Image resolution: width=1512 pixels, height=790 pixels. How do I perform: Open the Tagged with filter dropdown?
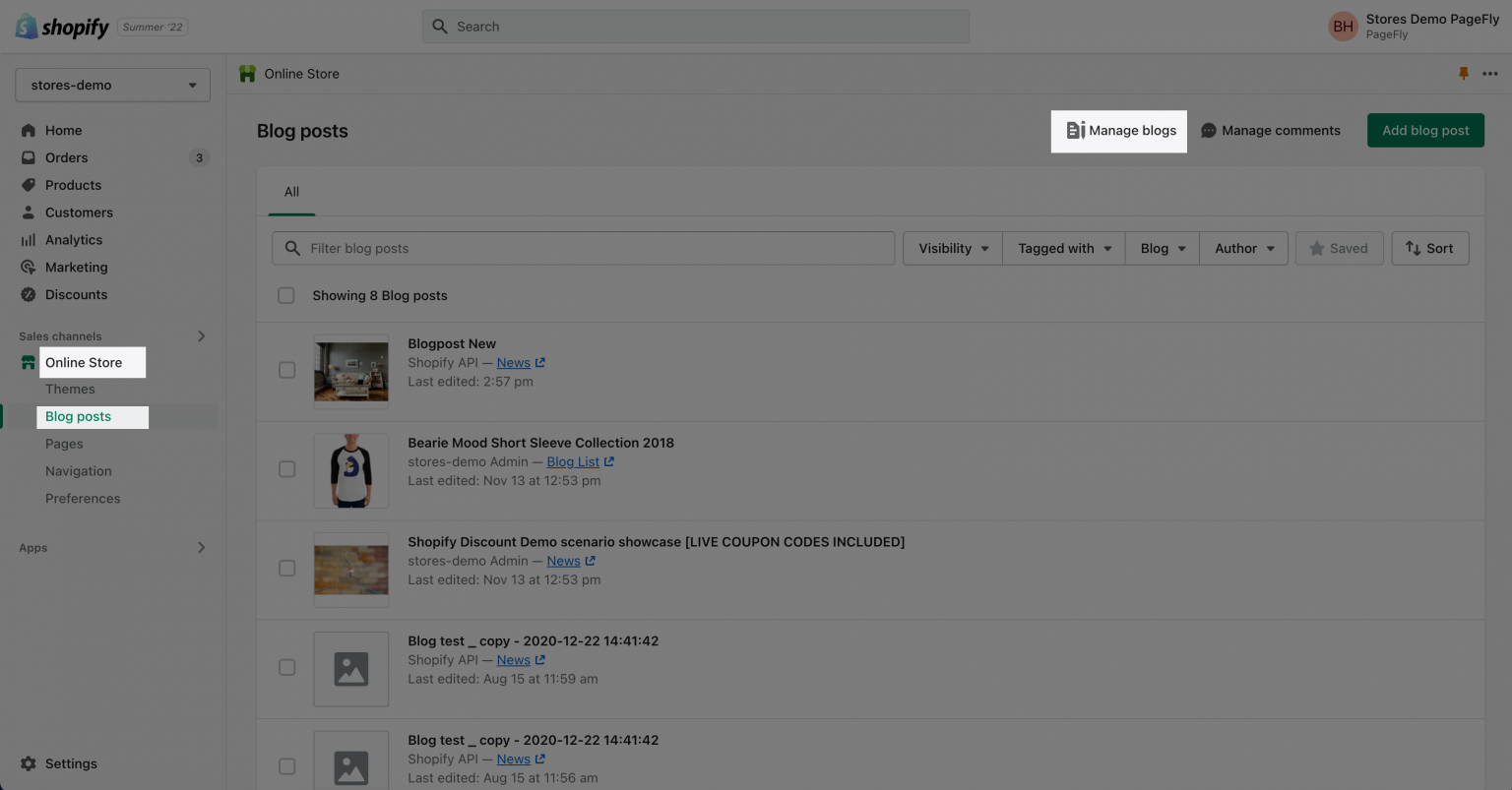(x=1064, y=249)
